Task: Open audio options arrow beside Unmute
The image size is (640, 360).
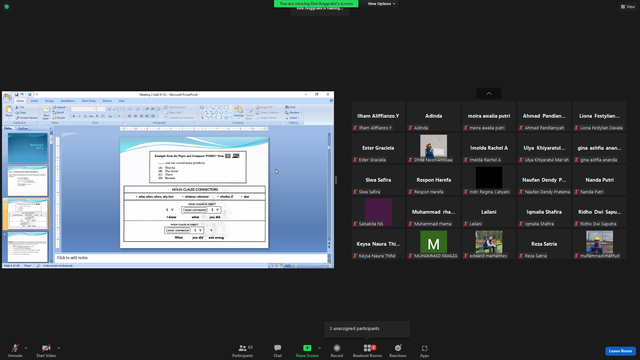Action: click(x=26, y=348)
